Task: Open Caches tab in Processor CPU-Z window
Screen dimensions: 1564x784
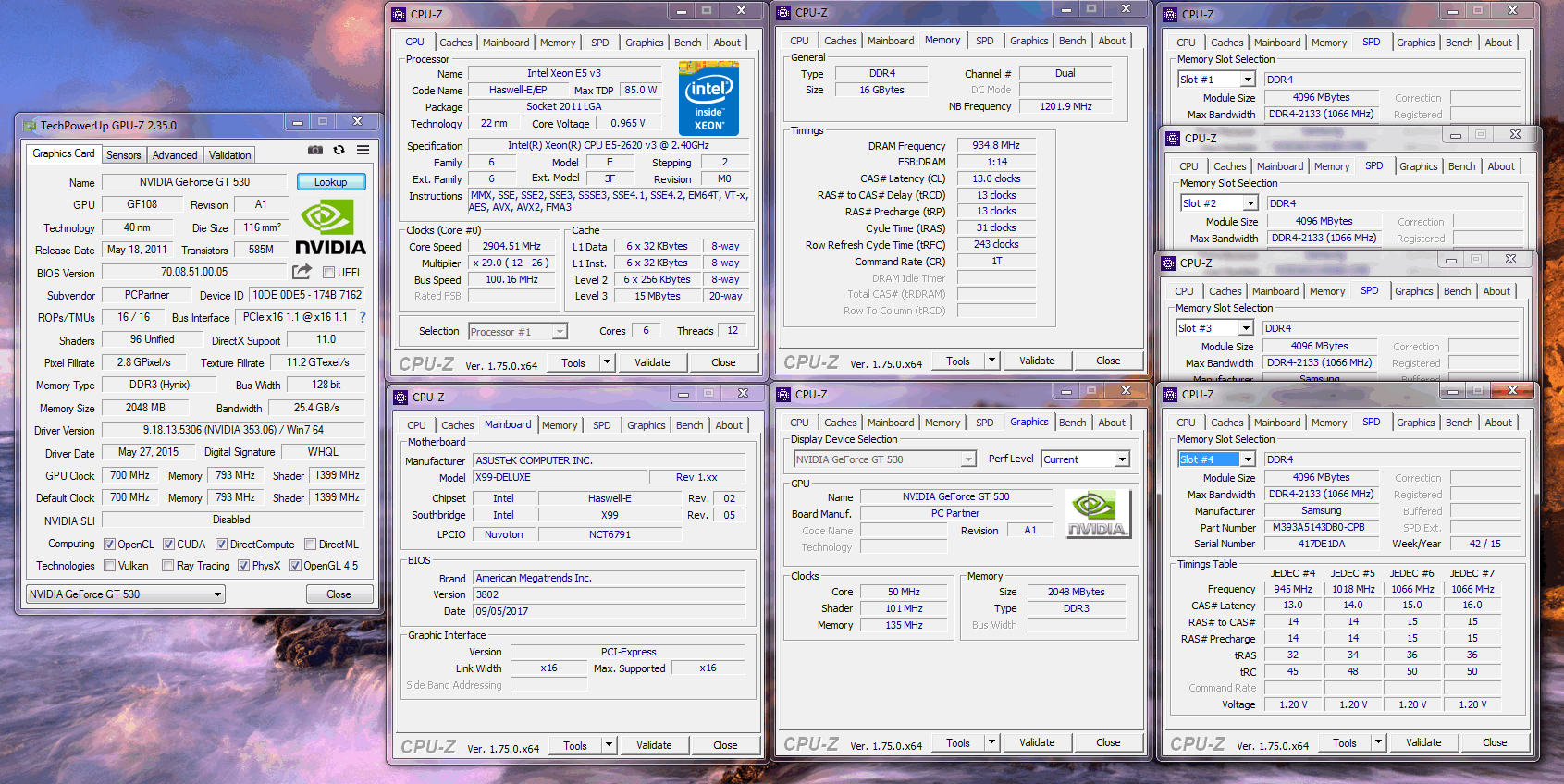Action: (x=456, y=43)
